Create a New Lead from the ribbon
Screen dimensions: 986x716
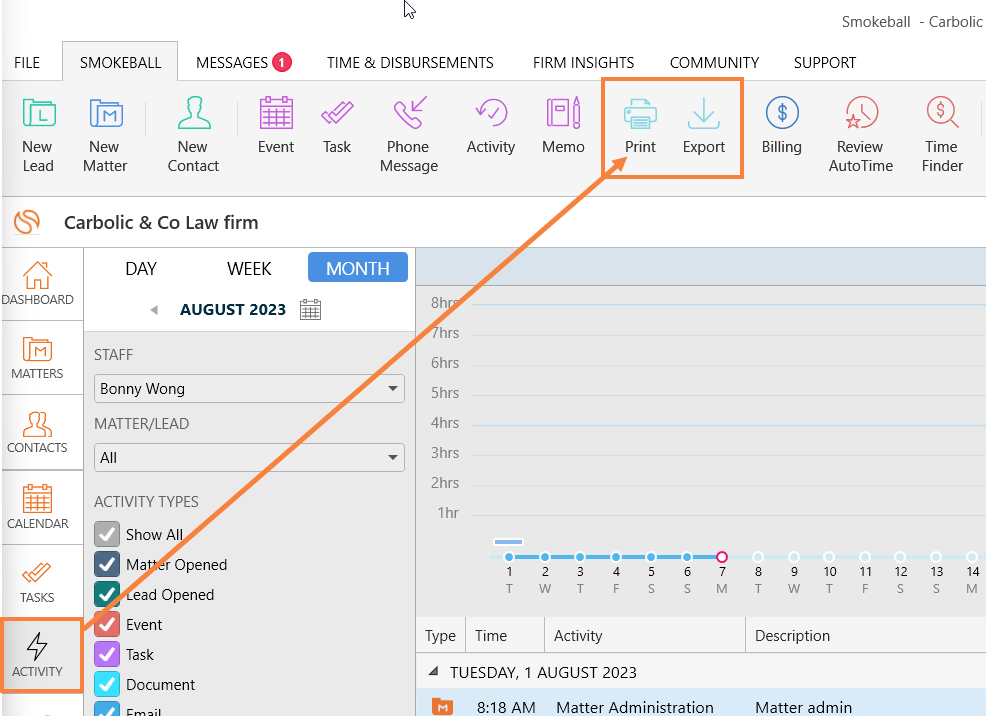(38, 135)
